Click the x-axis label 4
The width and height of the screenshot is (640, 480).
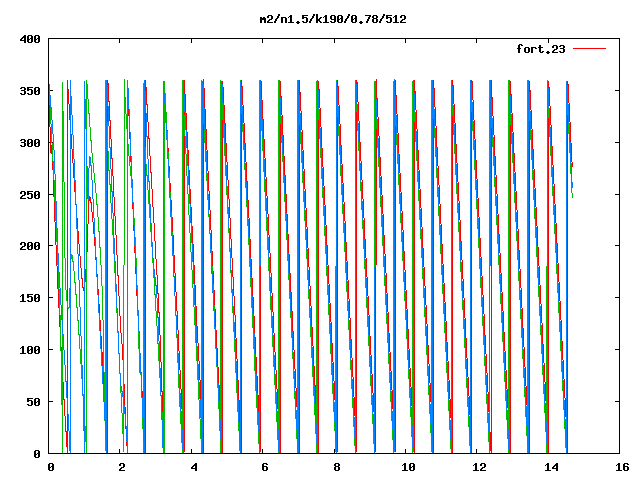point(194,467)
